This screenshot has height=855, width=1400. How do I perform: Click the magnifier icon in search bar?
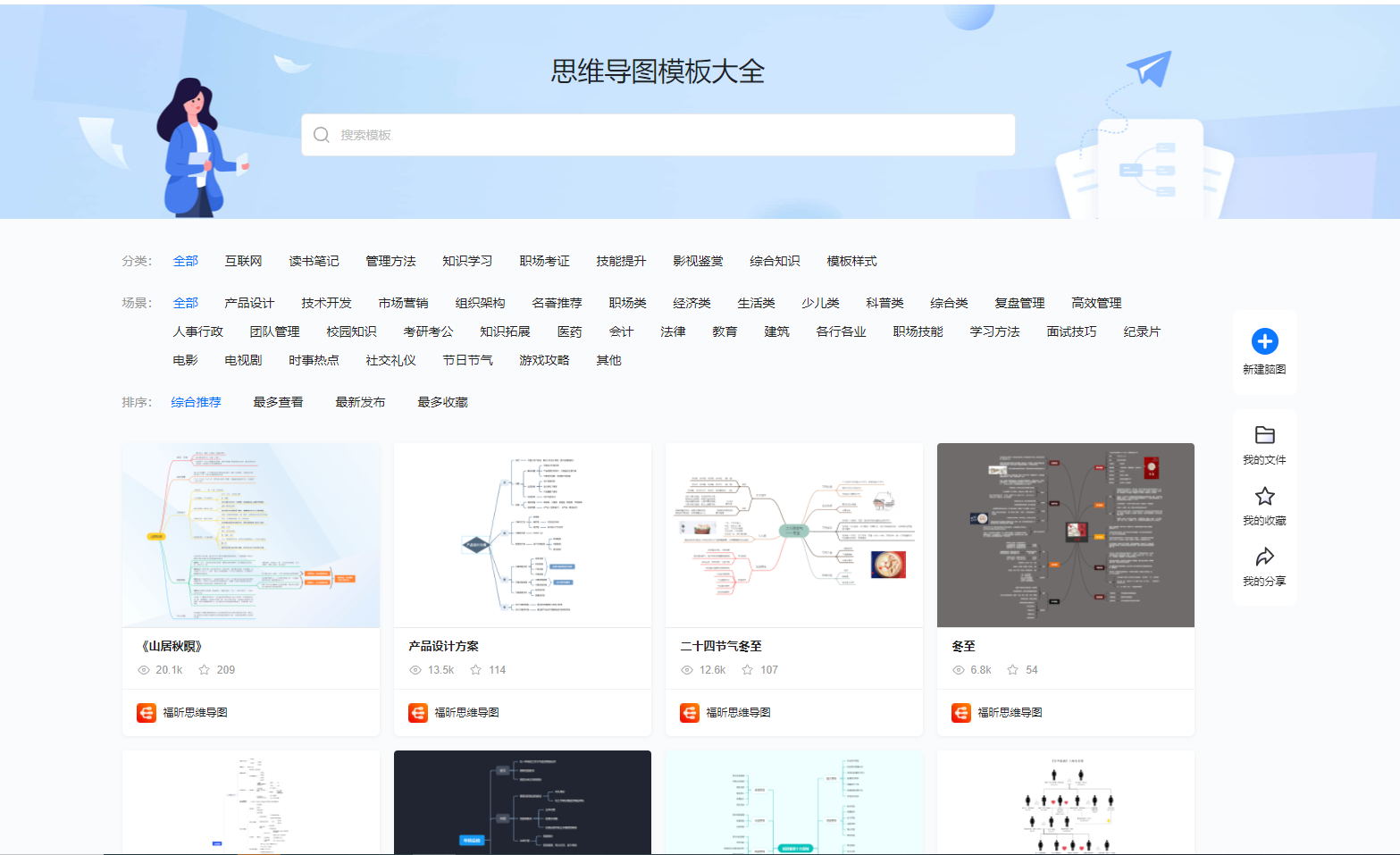coord(322,135)
